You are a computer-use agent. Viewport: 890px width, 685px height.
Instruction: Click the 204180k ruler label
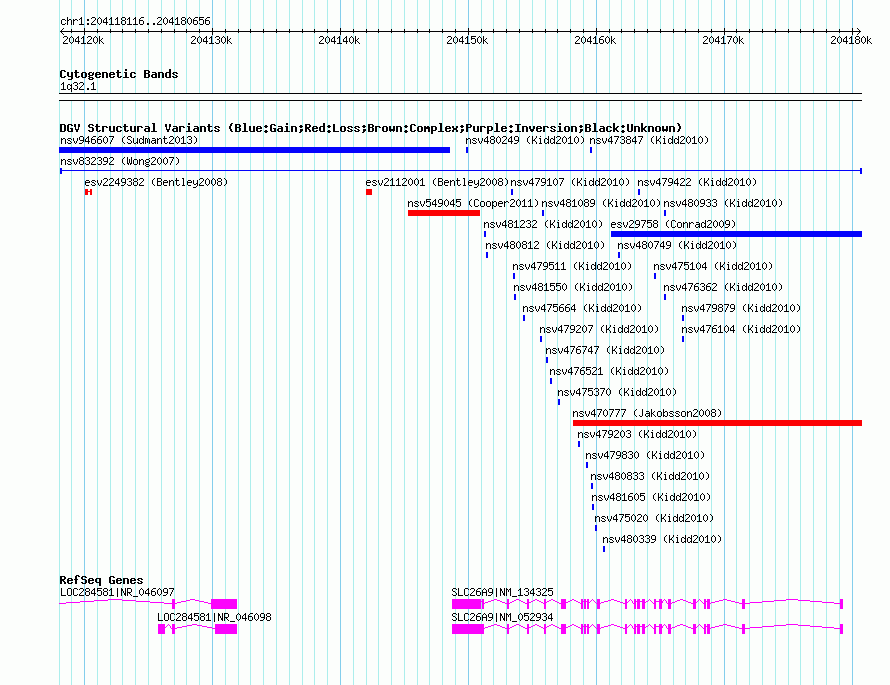pyautogui.click(x=851, y=40)
